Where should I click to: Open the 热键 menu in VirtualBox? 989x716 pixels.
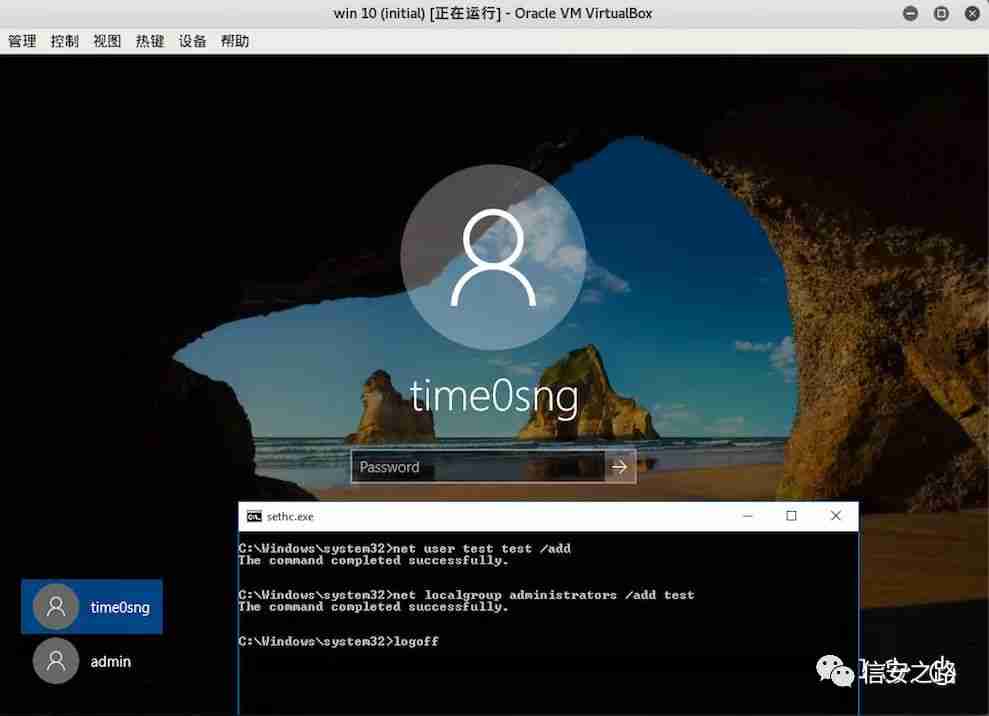coord(150,41)
